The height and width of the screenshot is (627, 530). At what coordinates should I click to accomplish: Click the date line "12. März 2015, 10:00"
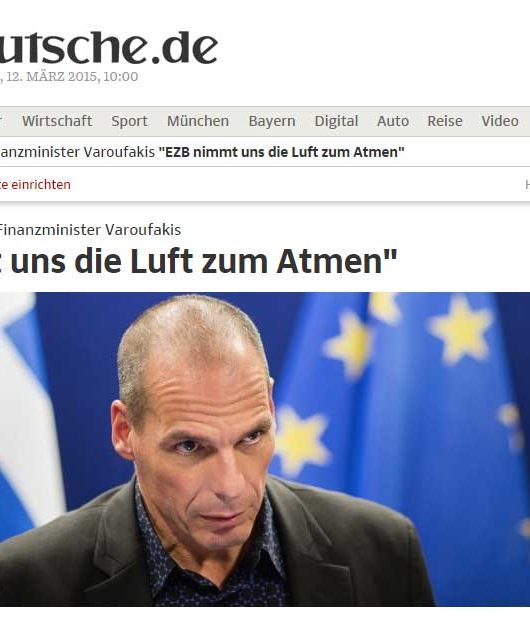(x=69, y=76)
